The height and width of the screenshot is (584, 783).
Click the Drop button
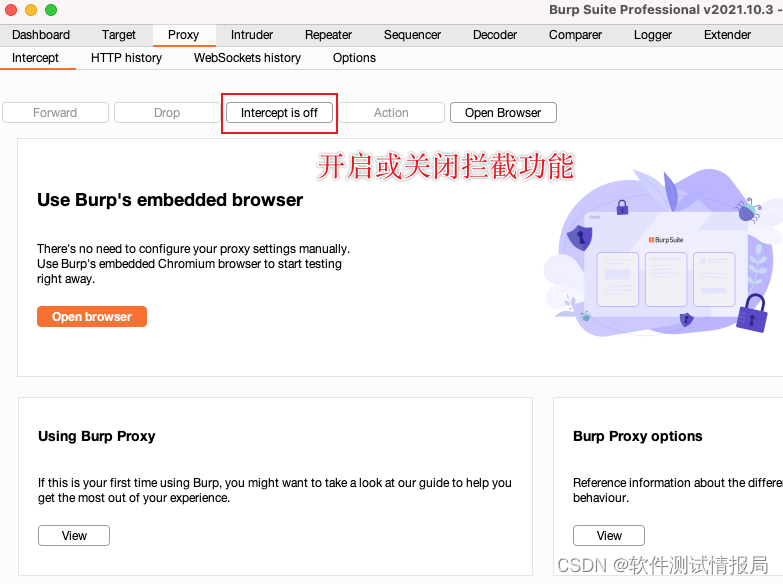[x=167, y=113]
